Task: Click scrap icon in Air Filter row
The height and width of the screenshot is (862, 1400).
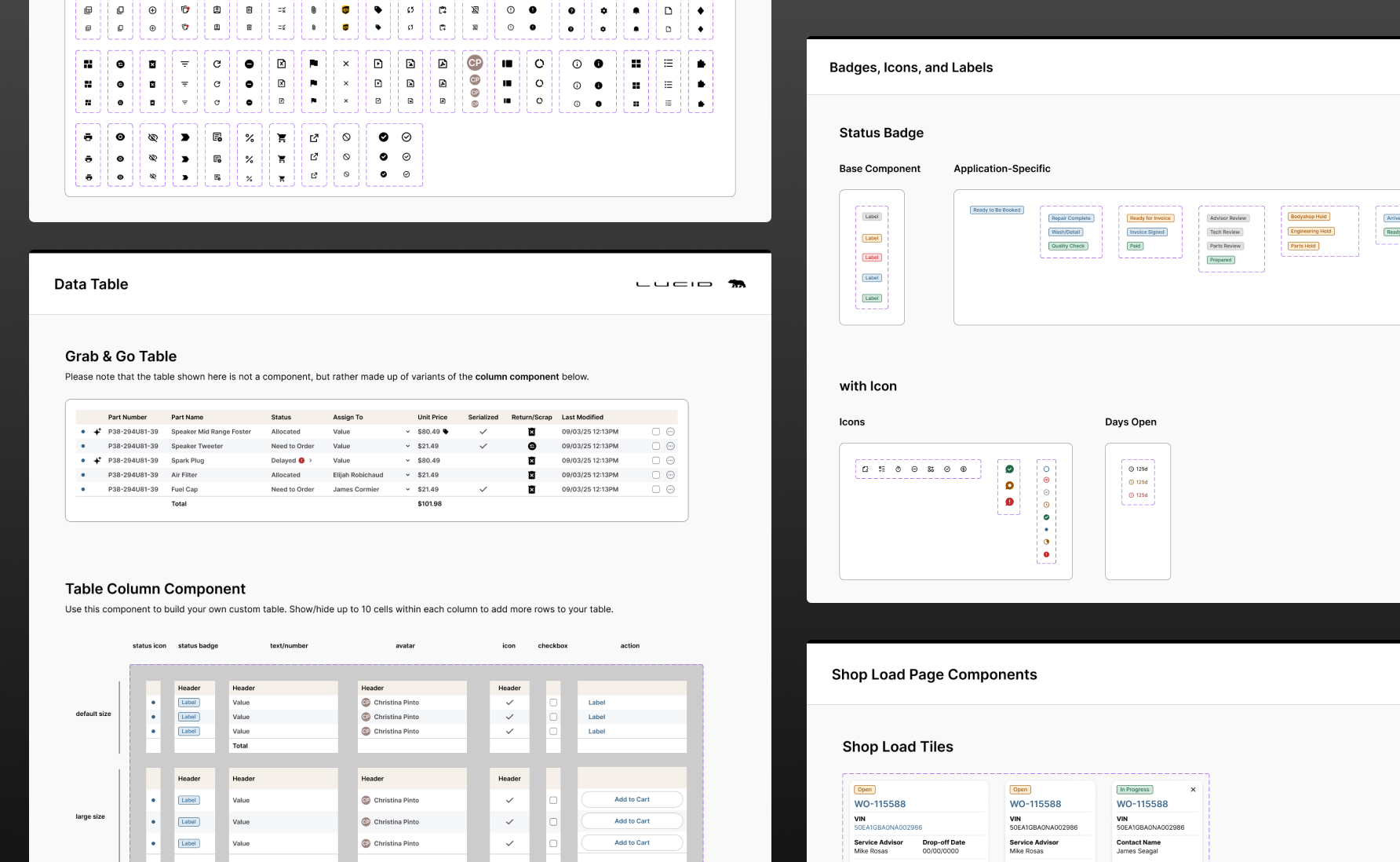Action: [x=531, y=475]
